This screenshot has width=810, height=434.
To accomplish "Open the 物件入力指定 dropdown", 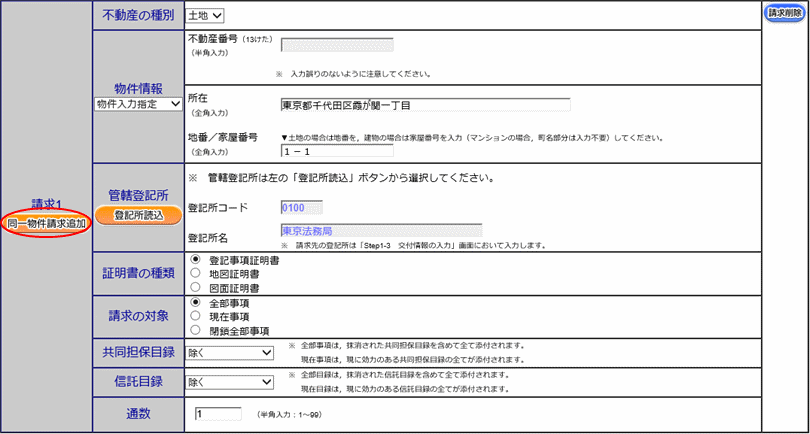I will pyautogui.click(x=138, y=104).
